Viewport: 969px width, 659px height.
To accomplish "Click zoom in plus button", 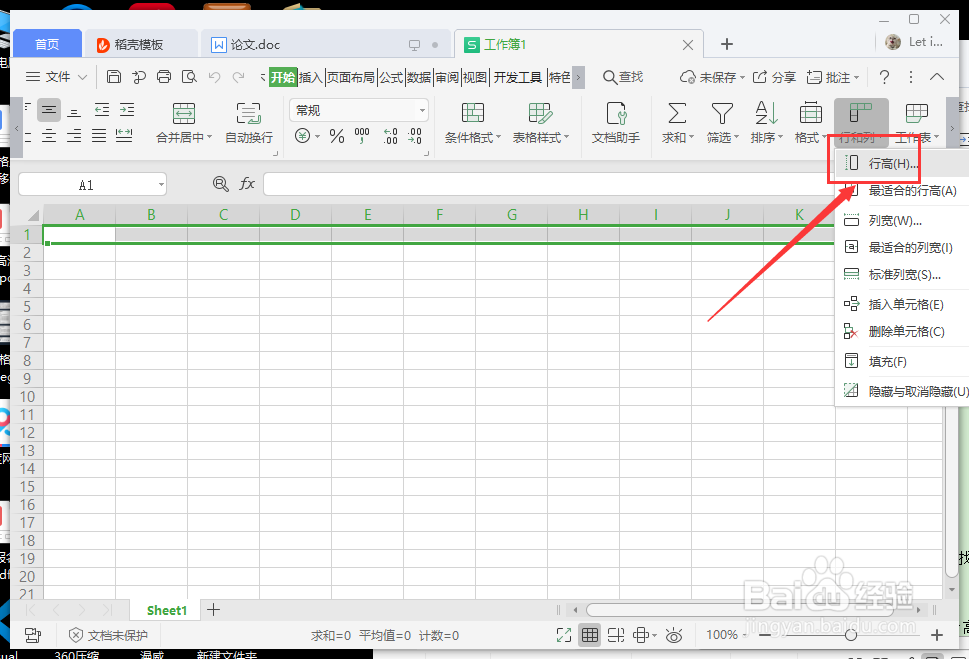I will coord(937,635).
